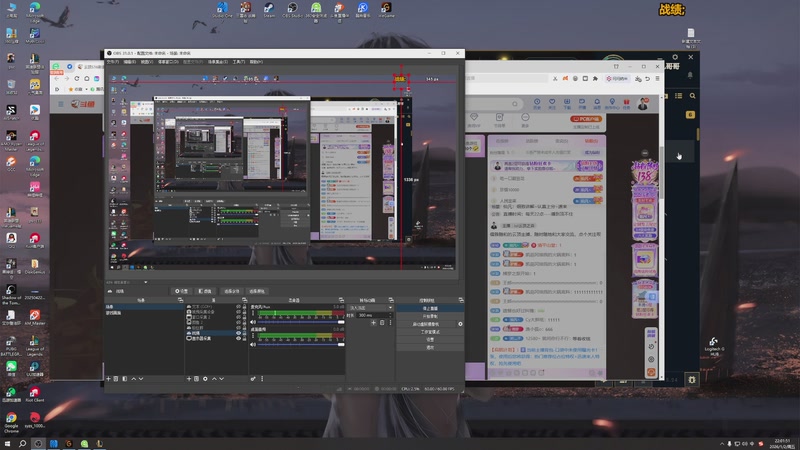800x450 pixels.
Task: Open Riot Client desktop shortcut
Action: click(x=34, y=394)
